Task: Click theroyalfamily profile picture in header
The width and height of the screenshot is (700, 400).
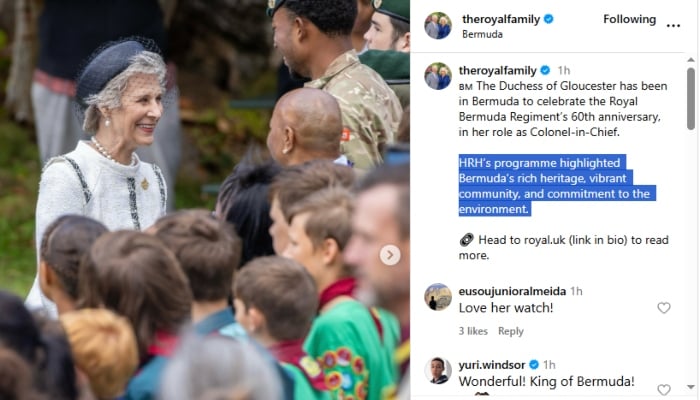Action: [438, 26]
